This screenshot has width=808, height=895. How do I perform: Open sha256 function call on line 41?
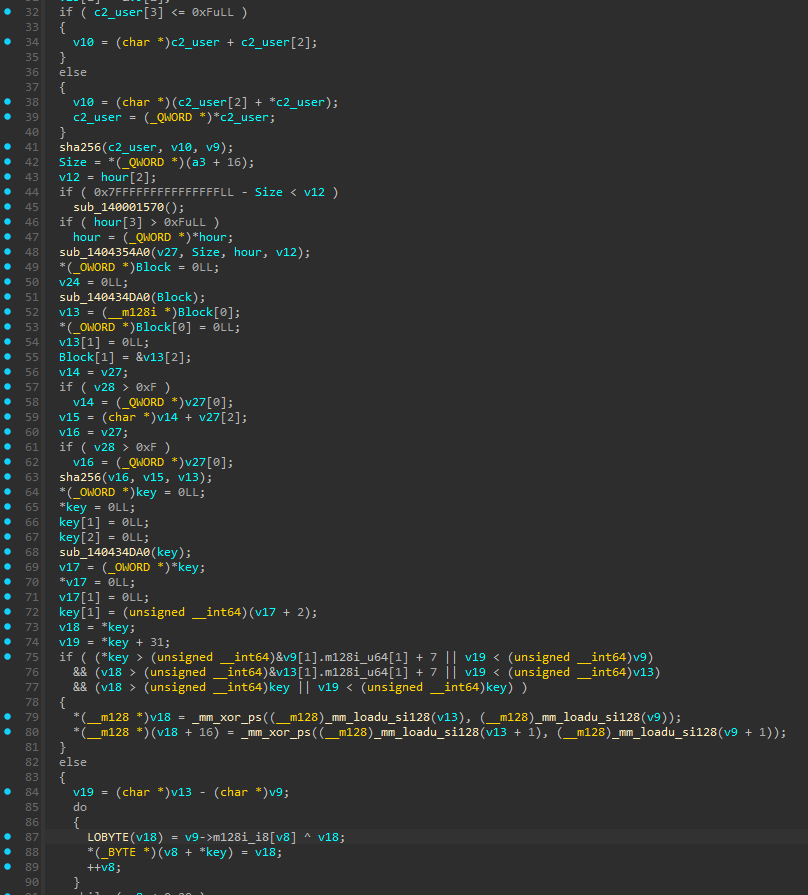coord(77,147)
